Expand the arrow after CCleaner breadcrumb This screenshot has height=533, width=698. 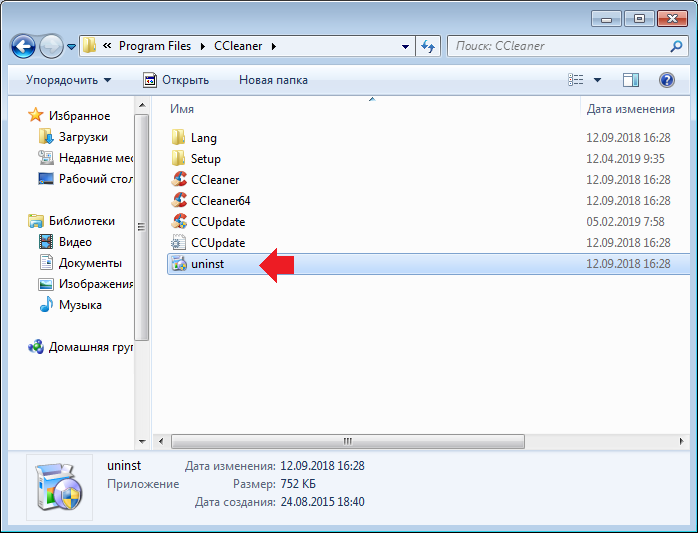274,46
